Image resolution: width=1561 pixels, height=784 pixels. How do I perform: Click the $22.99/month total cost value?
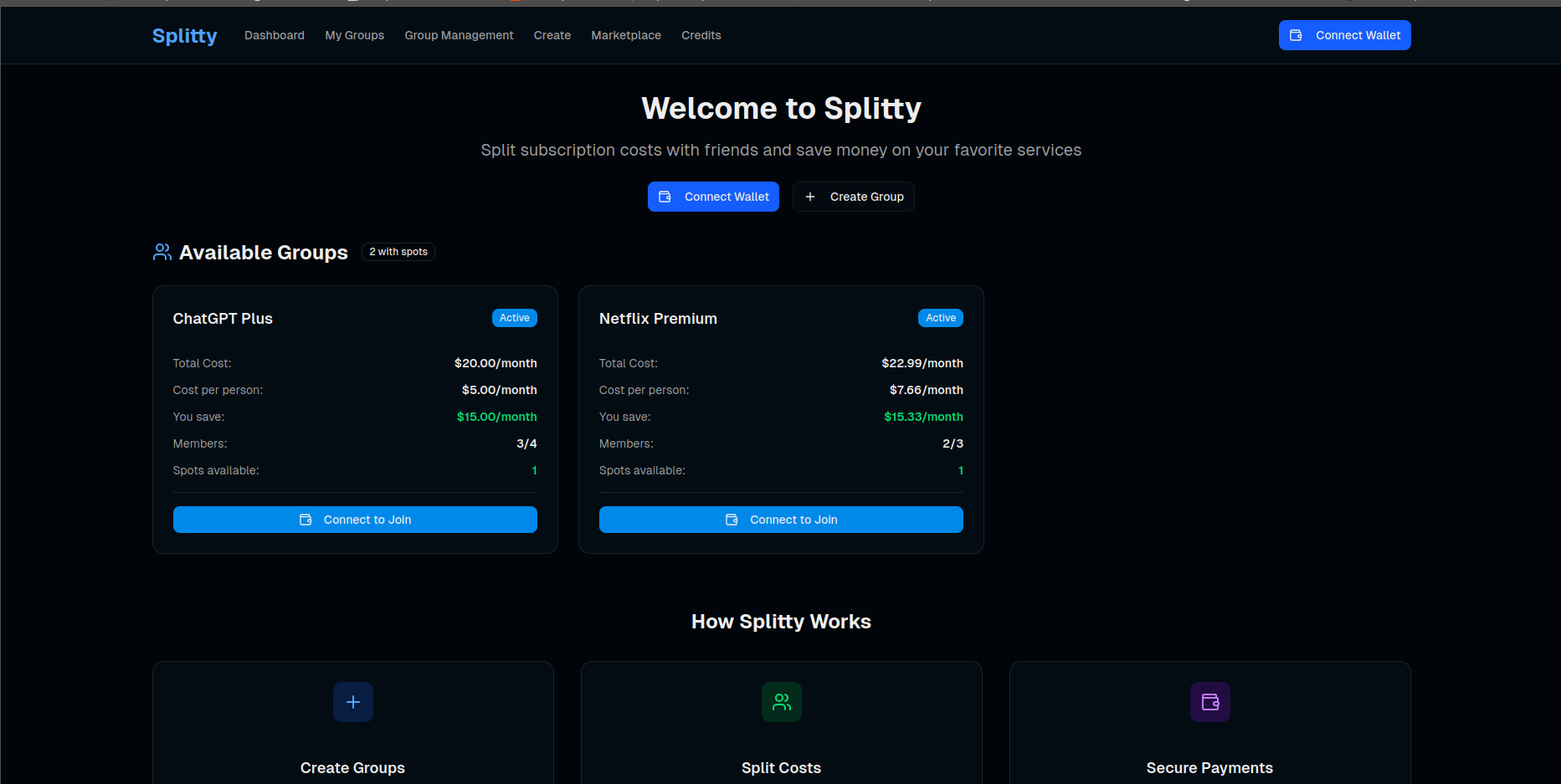point(922,363)
